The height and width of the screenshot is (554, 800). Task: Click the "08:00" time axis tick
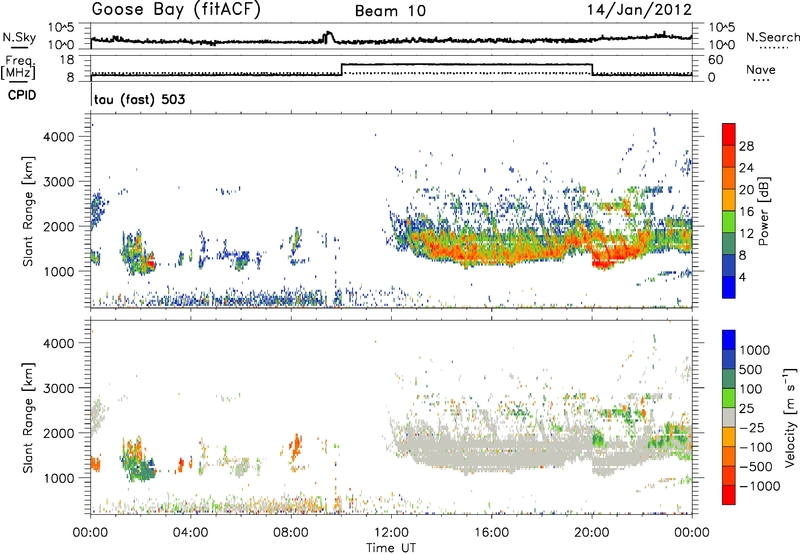(x=291, y=533)
